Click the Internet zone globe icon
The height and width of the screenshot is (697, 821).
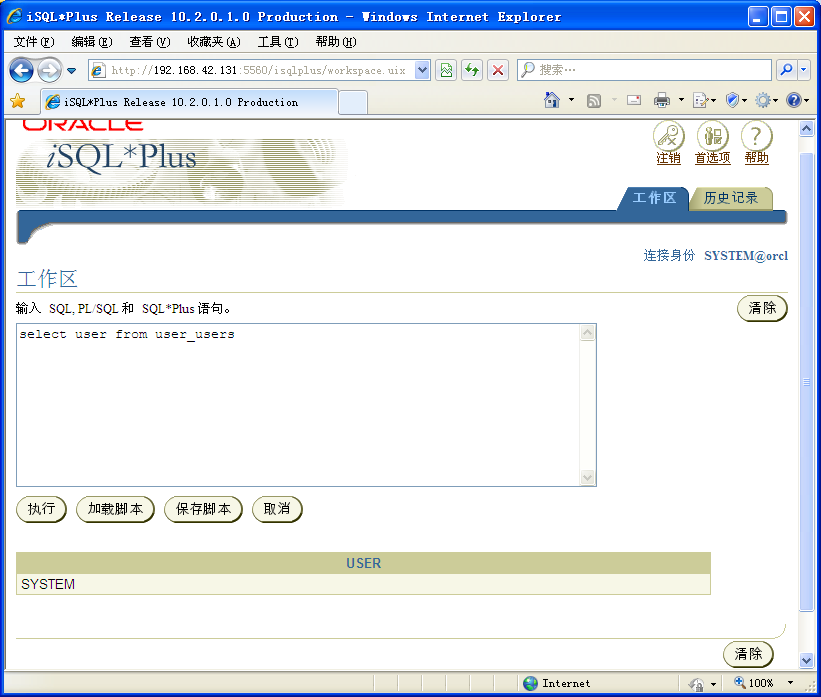tap(530, 683)
